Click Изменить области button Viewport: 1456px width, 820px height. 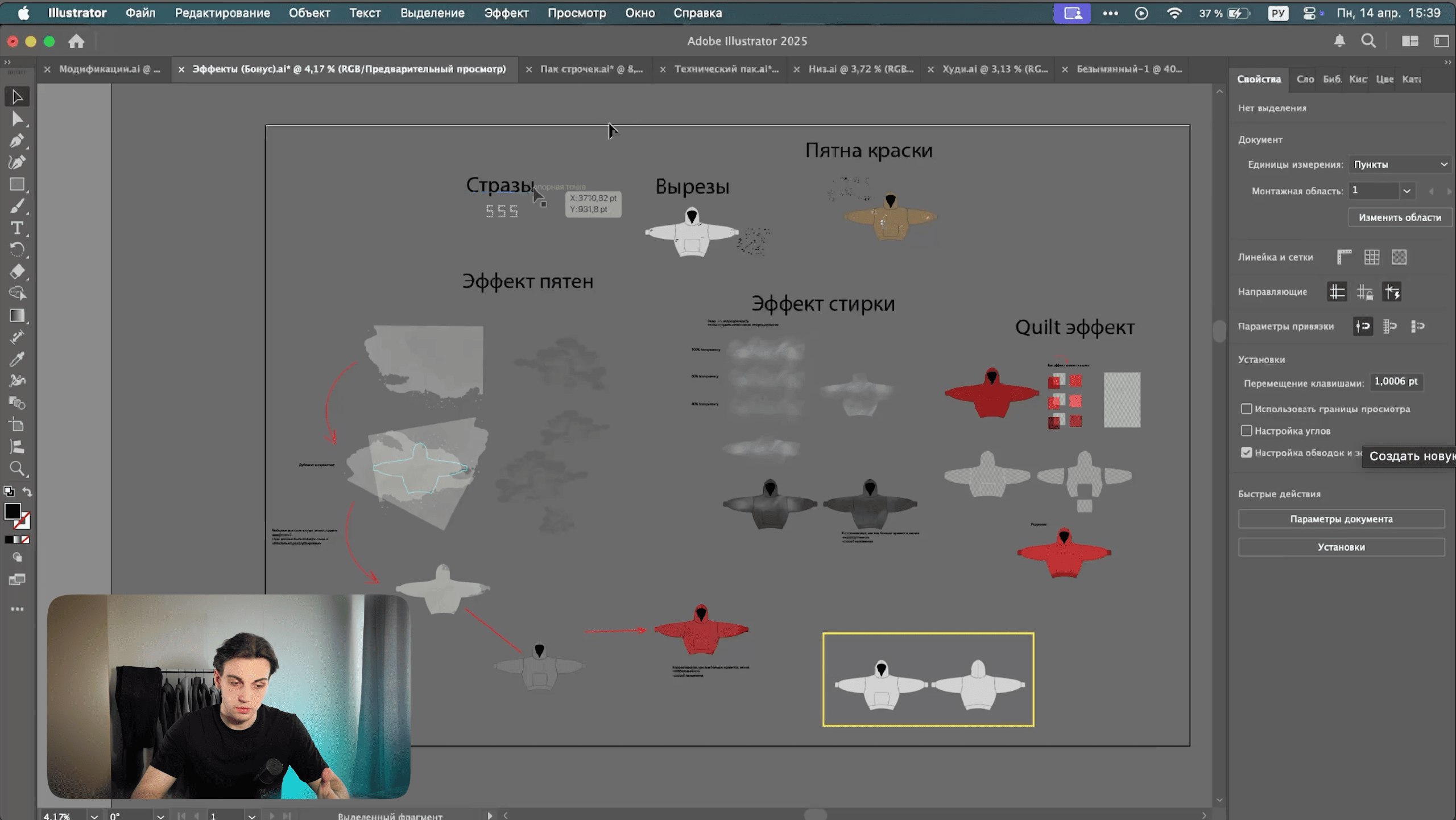(x=1399, y=217)
